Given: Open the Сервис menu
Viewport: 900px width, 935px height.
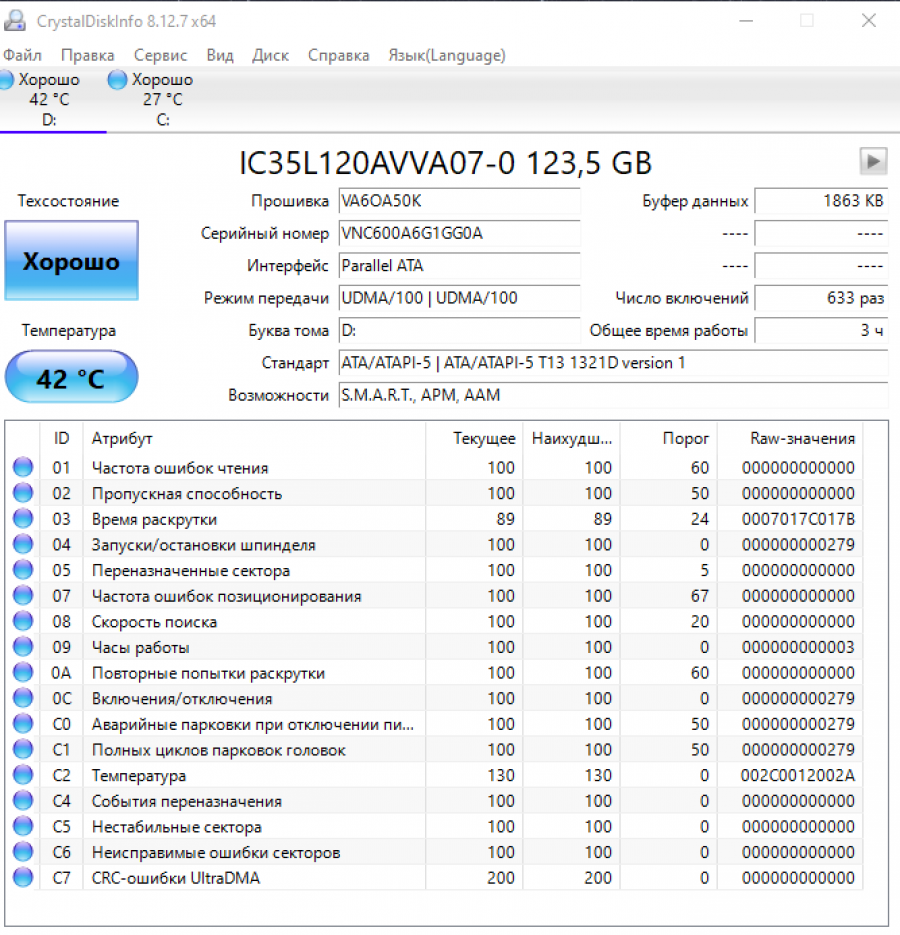Looking at the screenshot, I should (x=160, y=55).
